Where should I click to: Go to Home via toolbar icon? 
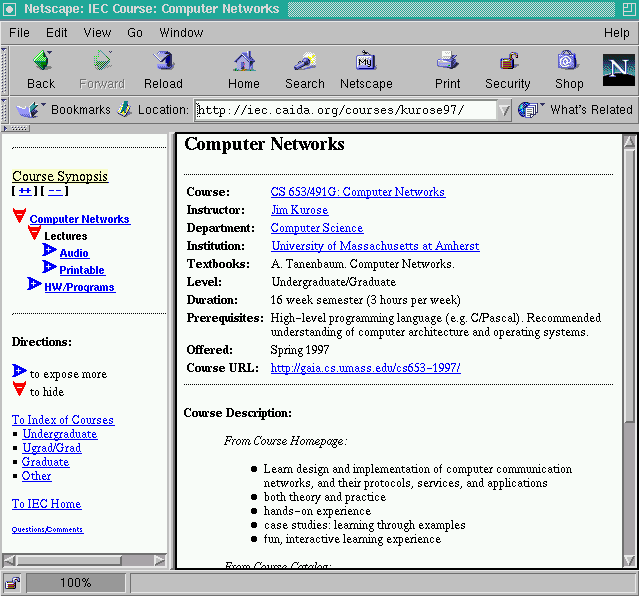[x=244, y=61]
